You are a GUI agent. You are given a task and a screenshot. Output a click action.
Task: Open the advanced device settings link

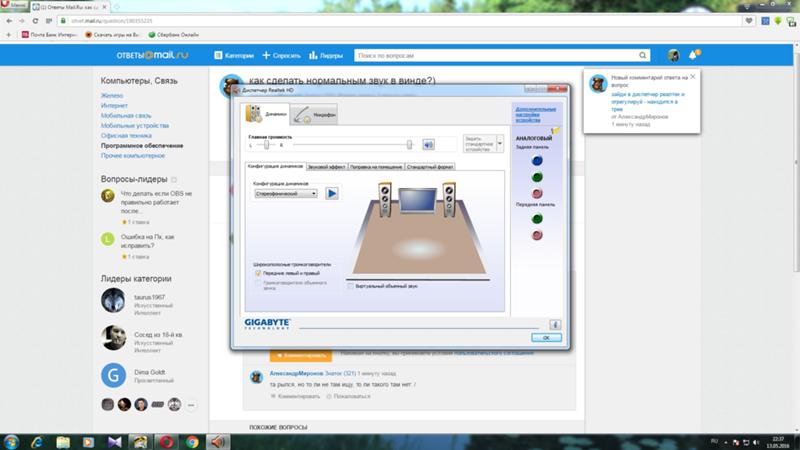535,114
